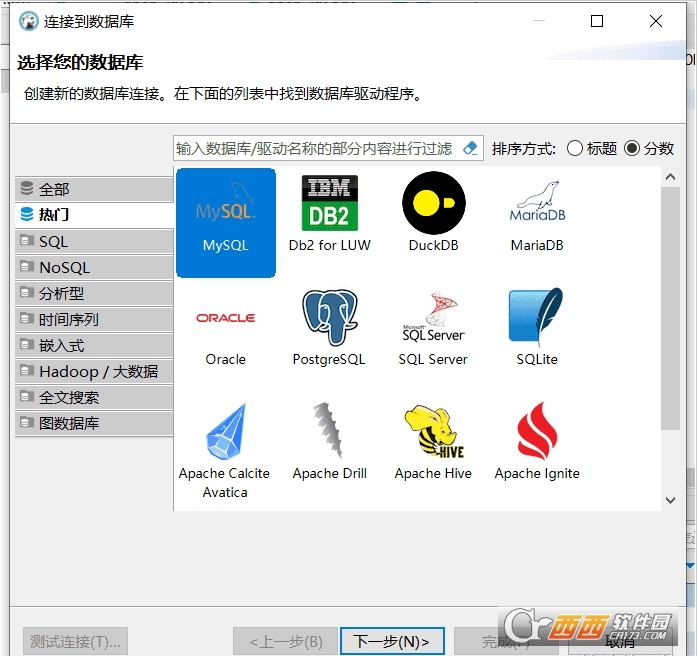Screen dimensions: 698x656
Task: Open the 热门 popular category
Action: [x=94, y=215]
